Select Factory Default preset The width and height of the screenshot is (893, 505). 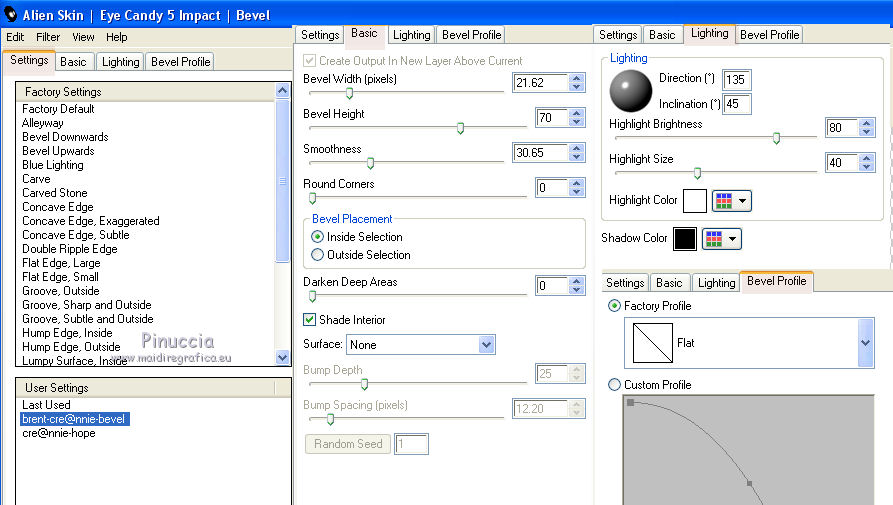pos(58,109)
